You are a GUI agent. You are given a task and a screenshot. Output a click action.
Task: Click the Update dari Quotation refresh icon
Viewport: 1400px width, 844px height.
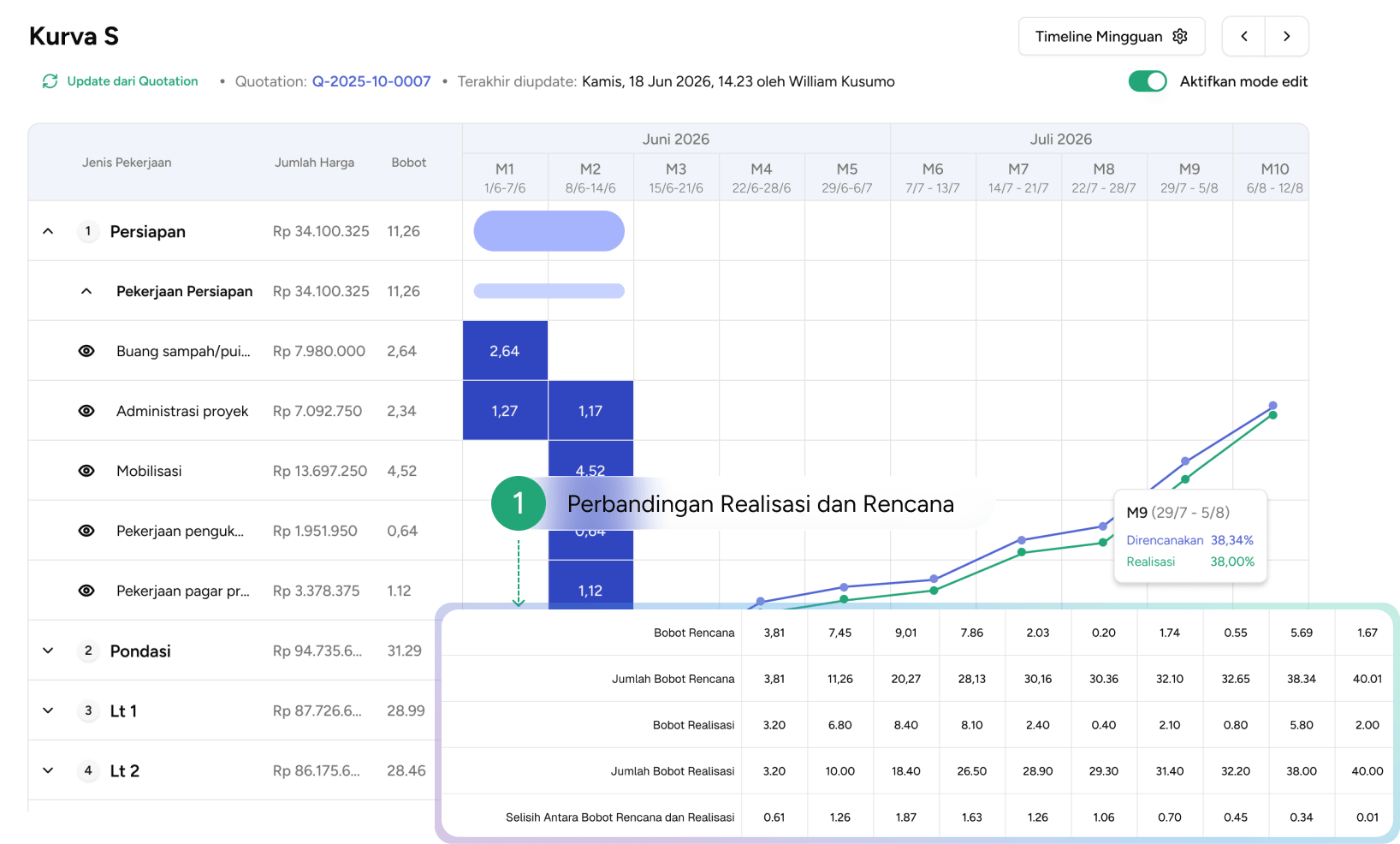(x=50, y=80)
